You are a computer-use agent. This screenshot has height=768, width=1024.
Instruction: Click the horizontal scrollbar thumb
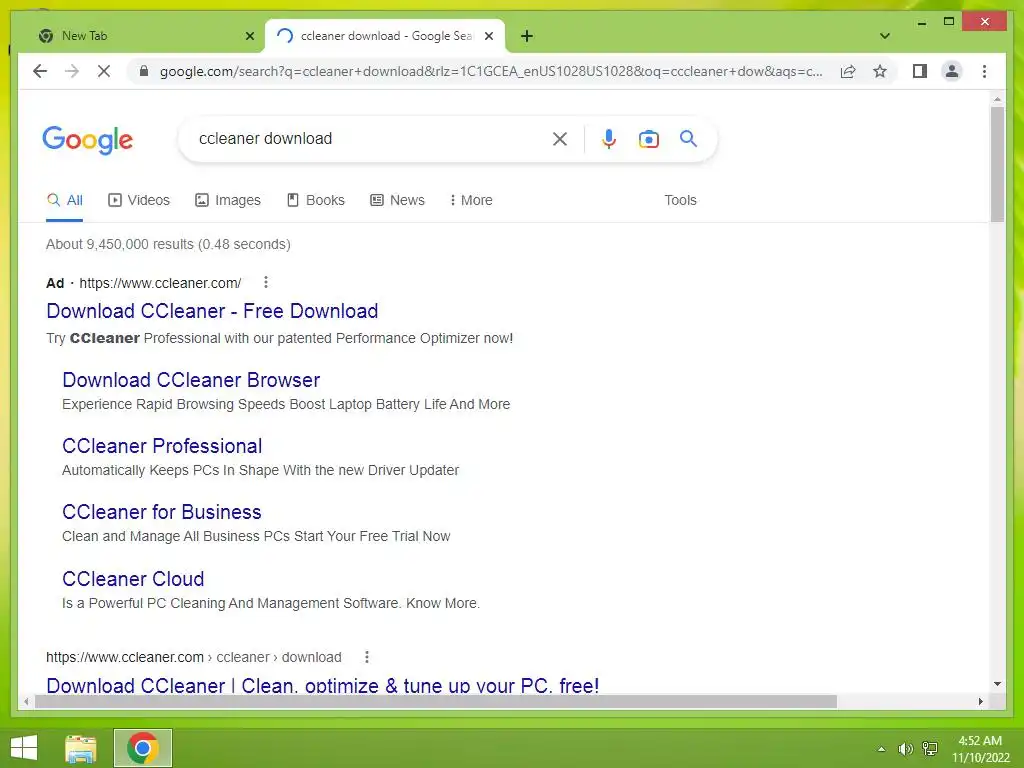(x=436, y=701)
